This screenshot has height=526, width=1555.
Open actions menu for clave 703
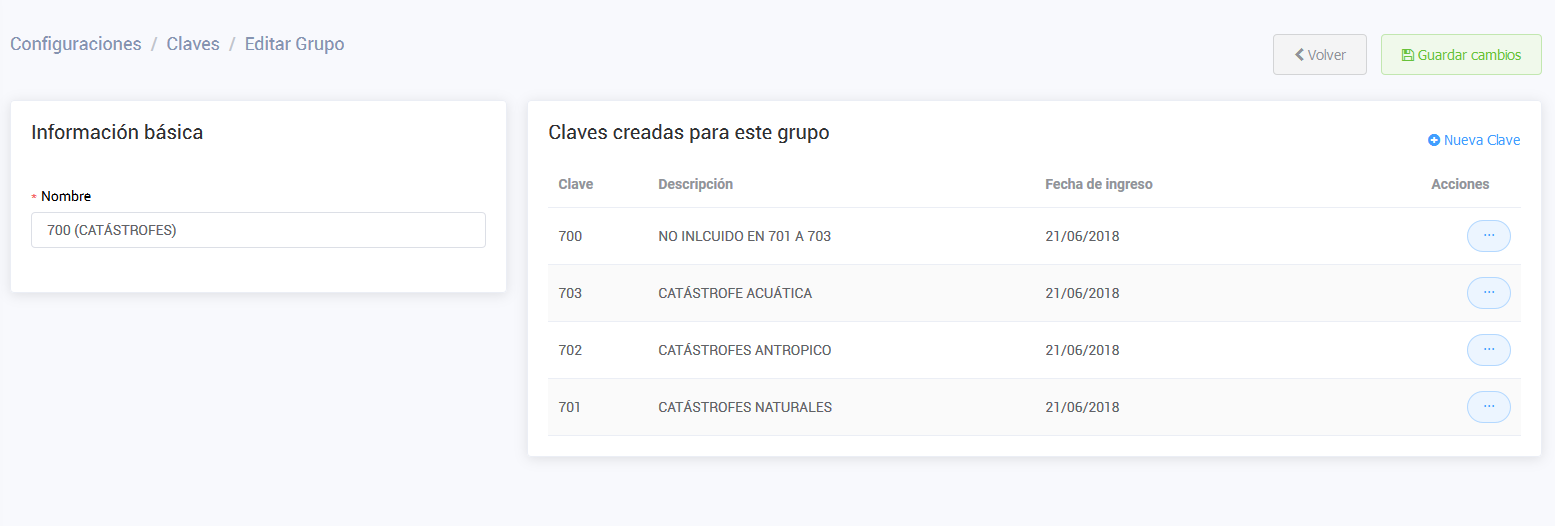1488,293
